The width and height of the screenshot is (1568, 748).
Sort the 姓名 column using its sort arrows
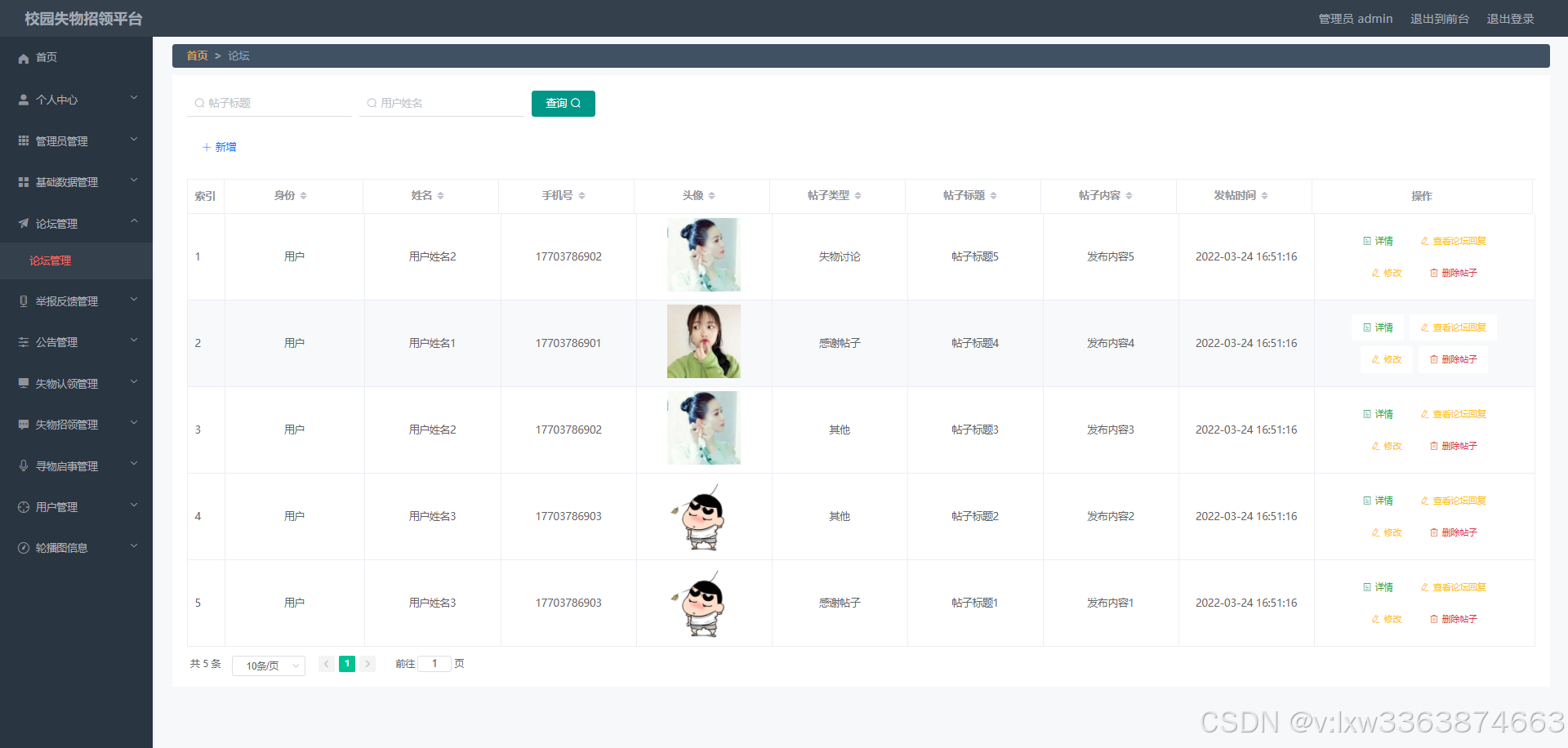[x=441, y=196]
